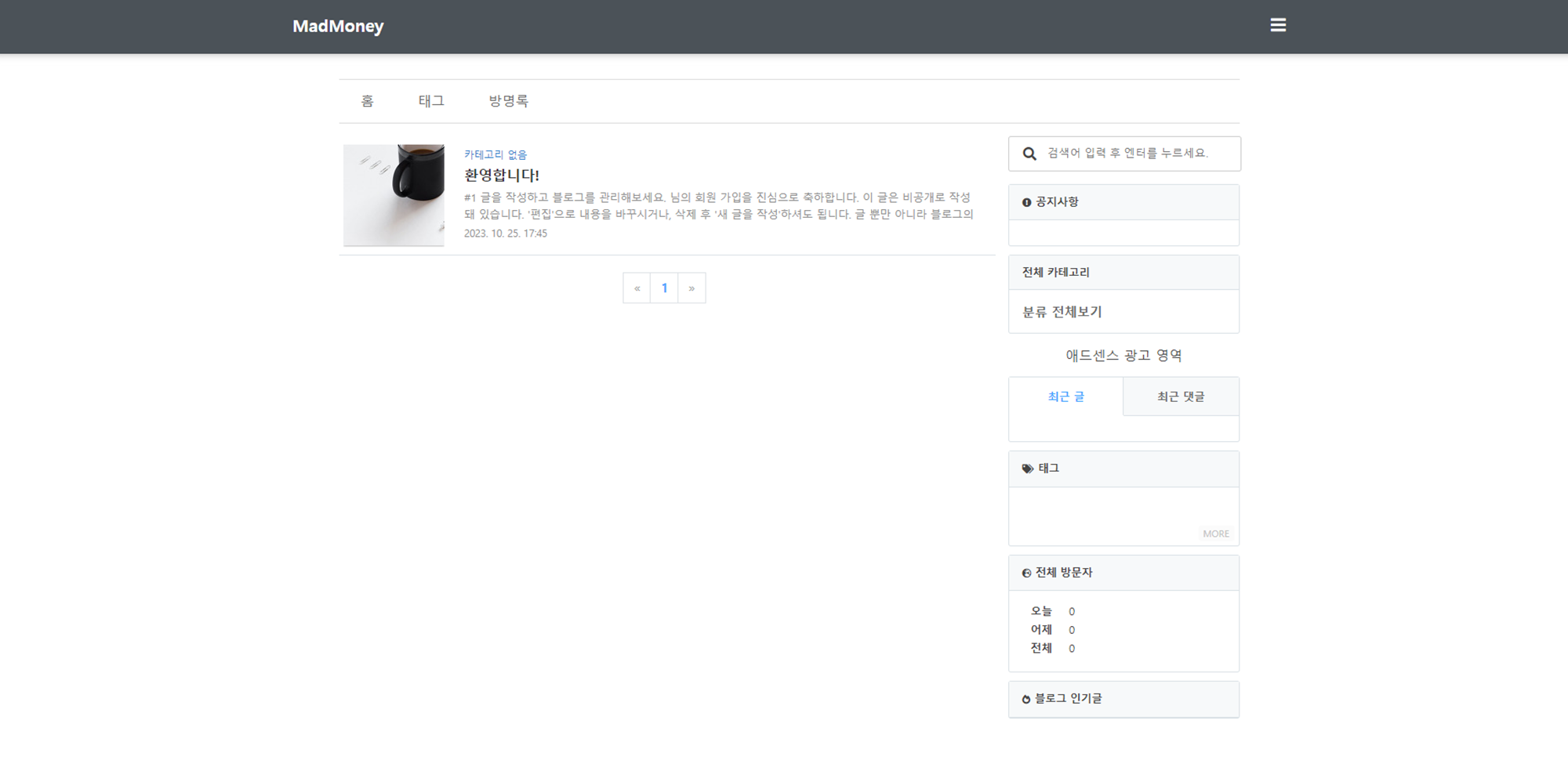Go to the MadMoney blog title
The image size is (1568, 764).
click(338, 26)
